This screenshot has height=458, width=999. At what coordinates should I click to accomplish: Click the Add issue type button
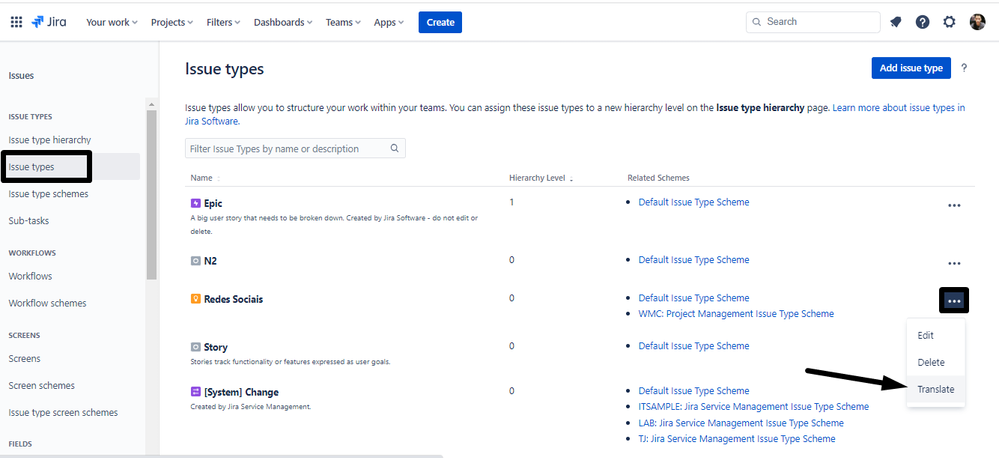[x=911, y=68]
